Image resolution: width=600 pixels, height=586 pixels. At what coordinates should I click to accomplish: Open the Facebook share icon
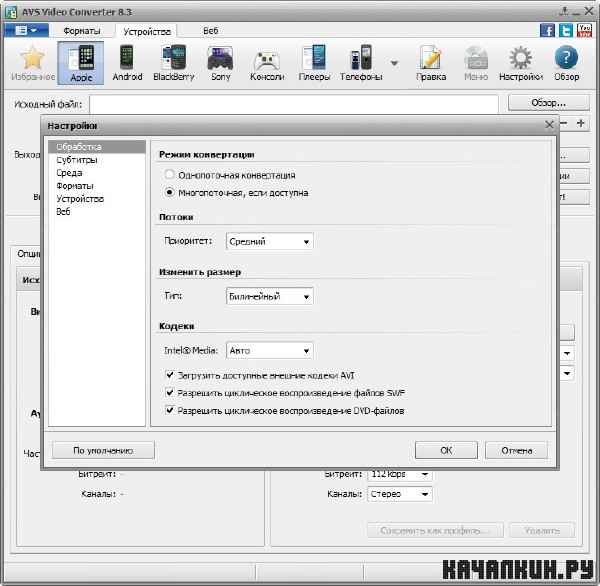[x=547, y=30]
